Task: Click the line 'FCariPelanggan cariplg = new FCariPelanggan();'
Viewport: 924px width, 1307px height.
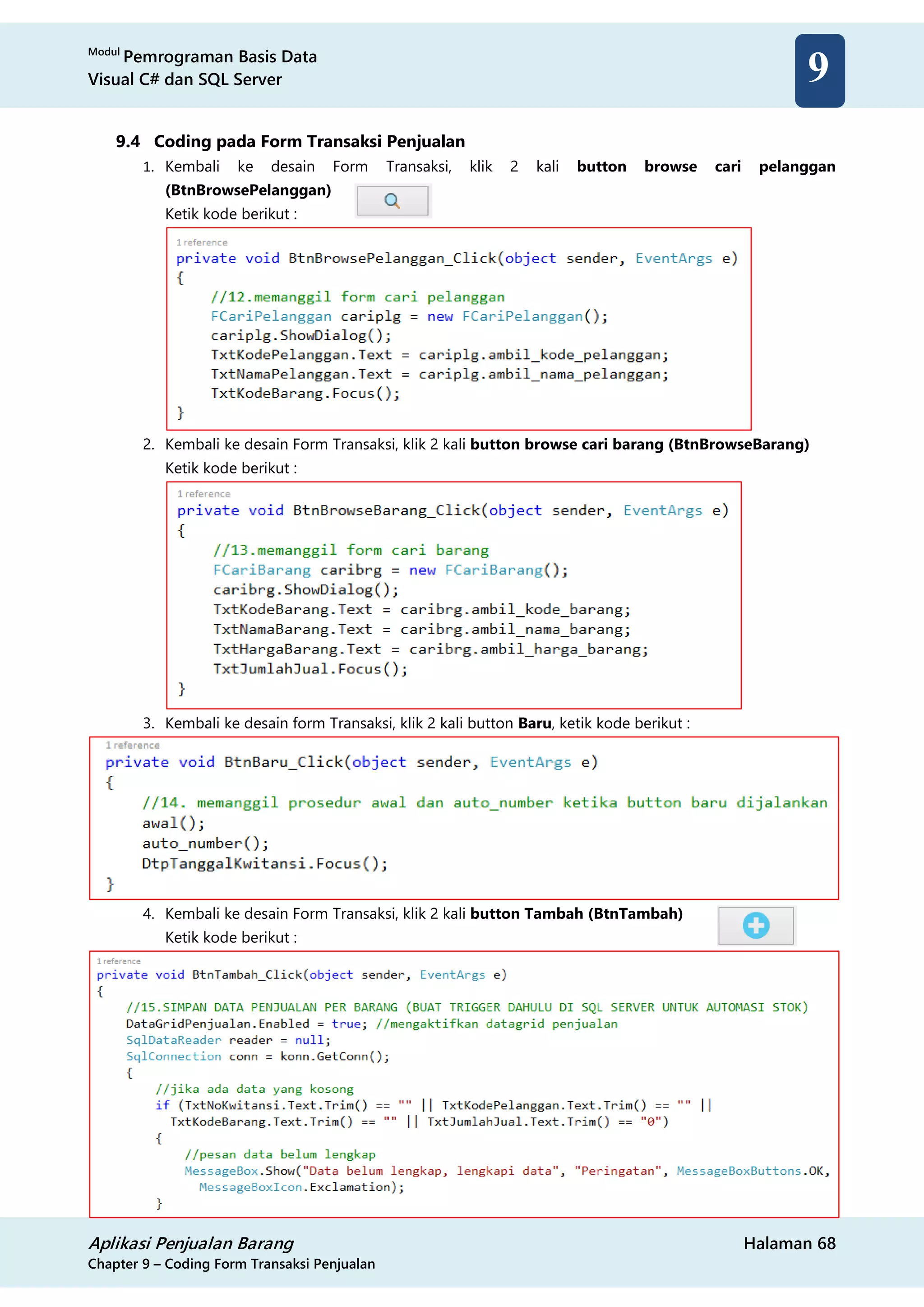Action: [409, 316]
